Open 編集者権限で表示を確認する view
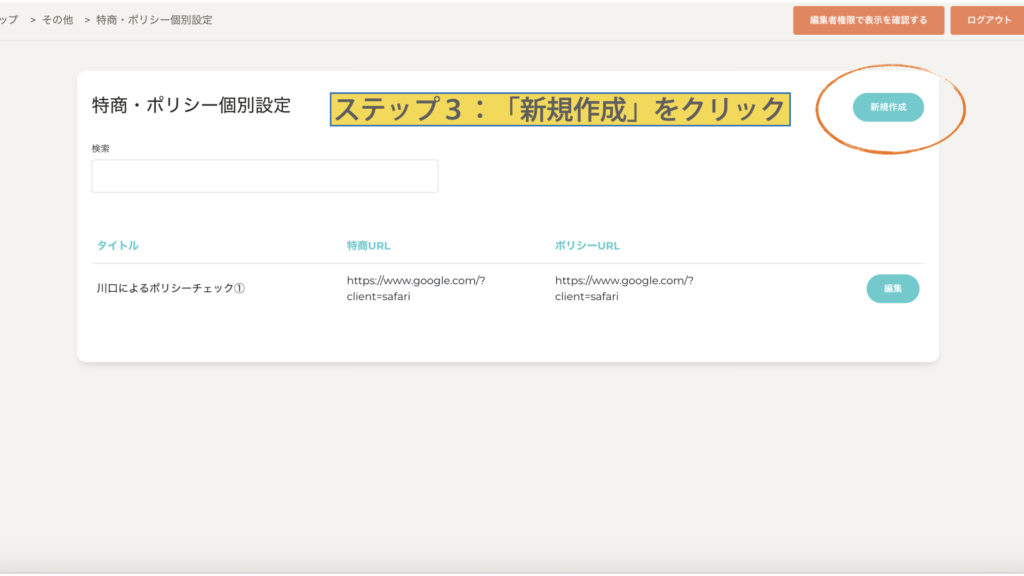 (868, 20)
